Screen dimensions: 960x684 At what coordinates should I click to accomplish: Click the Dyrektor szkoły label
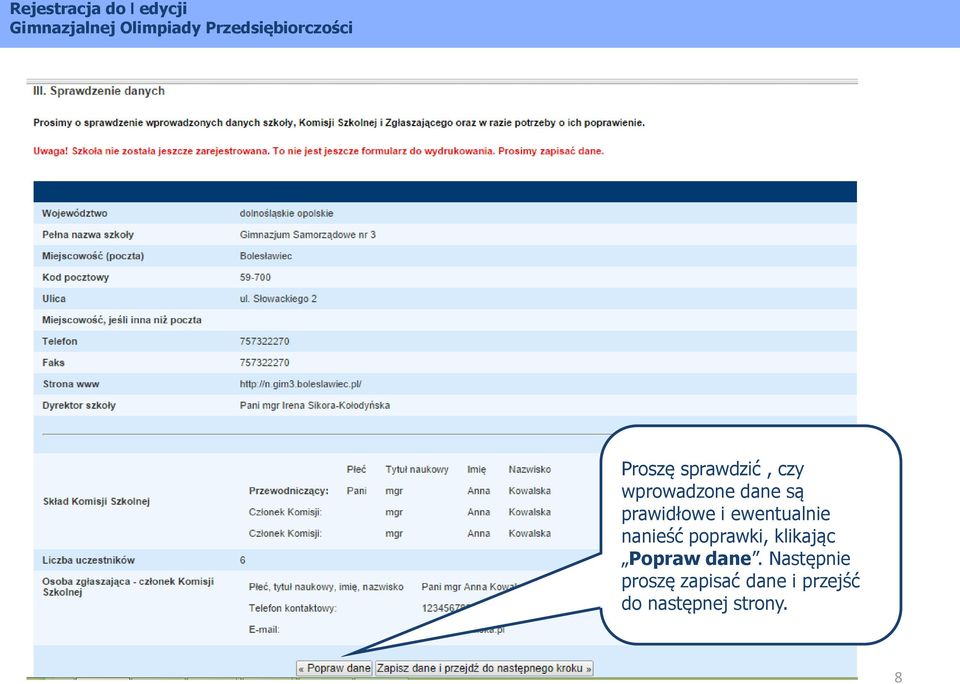[79, 405]
